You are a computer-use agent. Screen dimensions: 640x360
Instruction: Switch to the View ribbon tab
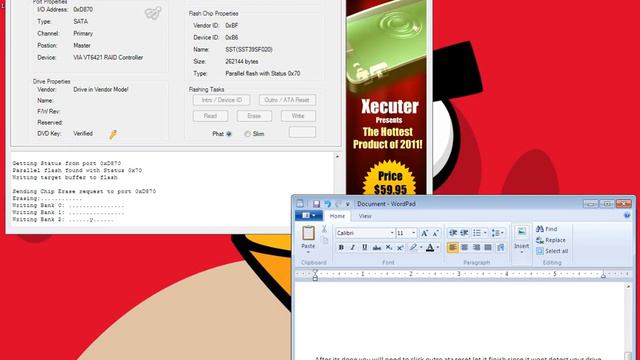(365, 216)
